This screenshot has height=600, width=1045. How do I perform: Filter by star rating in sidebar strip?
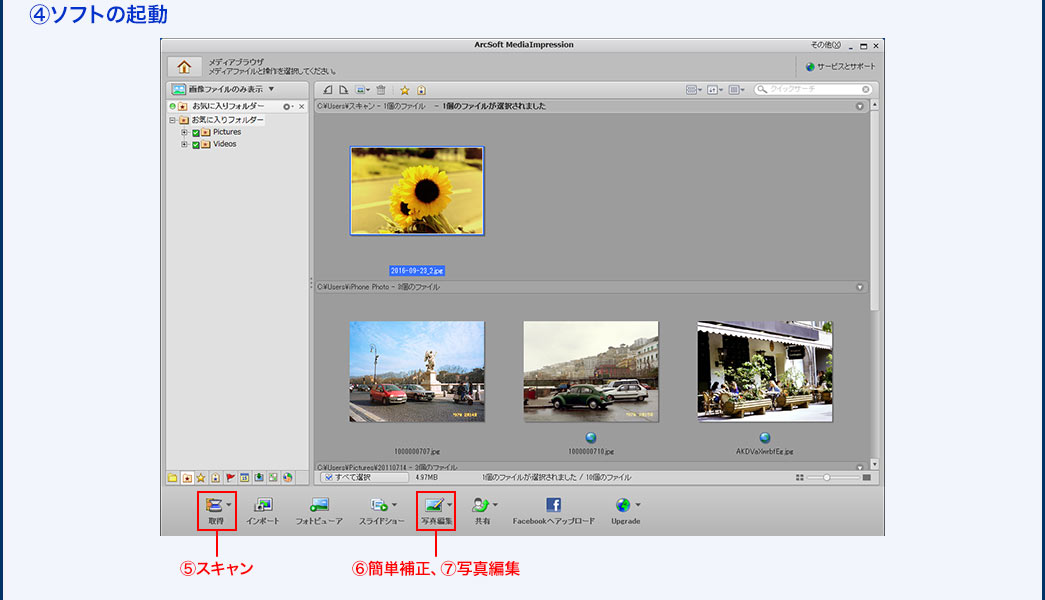[x=201, y=478]
